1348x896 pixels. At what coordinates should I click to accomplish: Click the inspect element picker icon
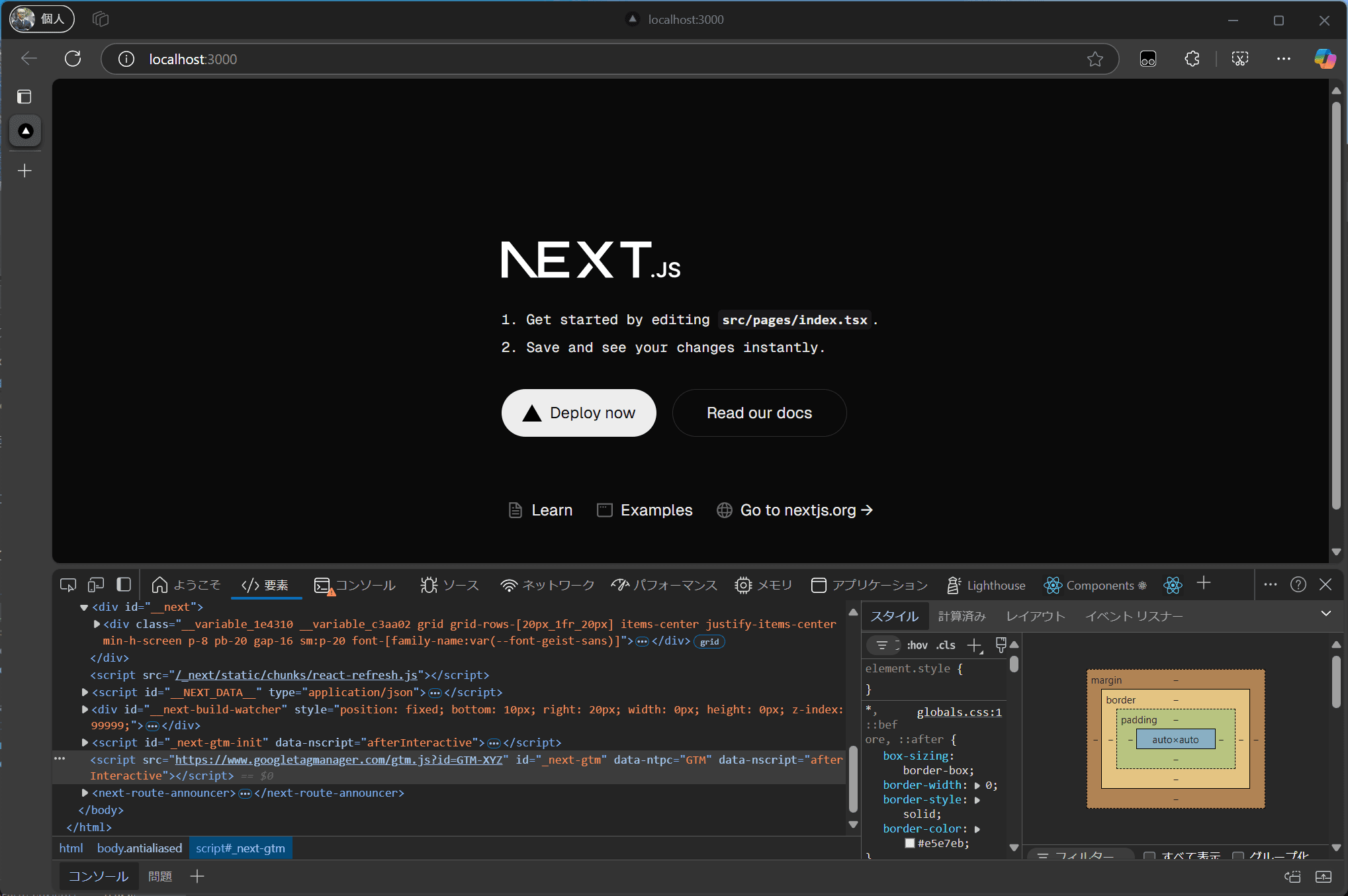point(67,585)
